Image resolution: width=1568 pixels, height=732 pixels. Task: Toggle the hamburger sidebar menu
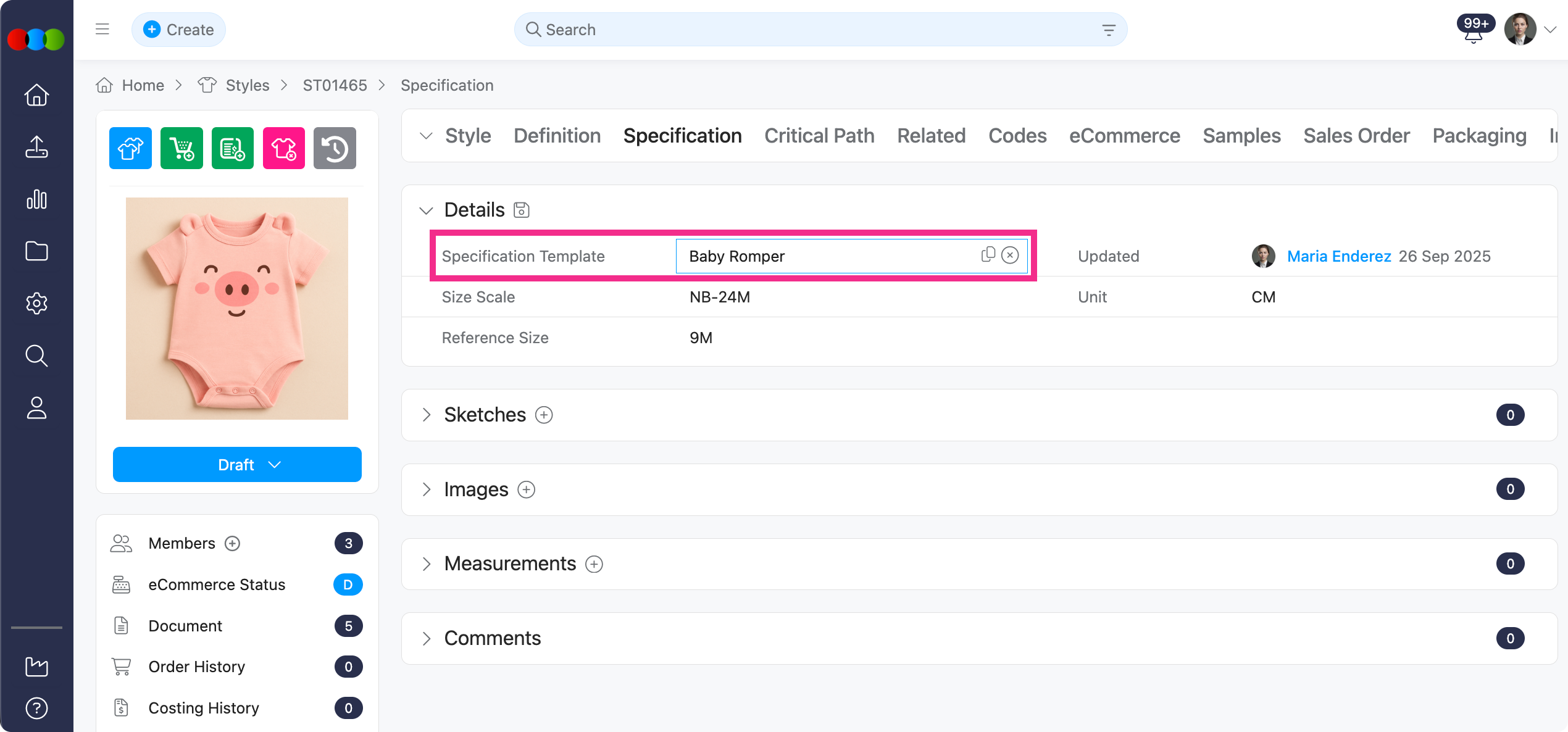pos(102,29)
